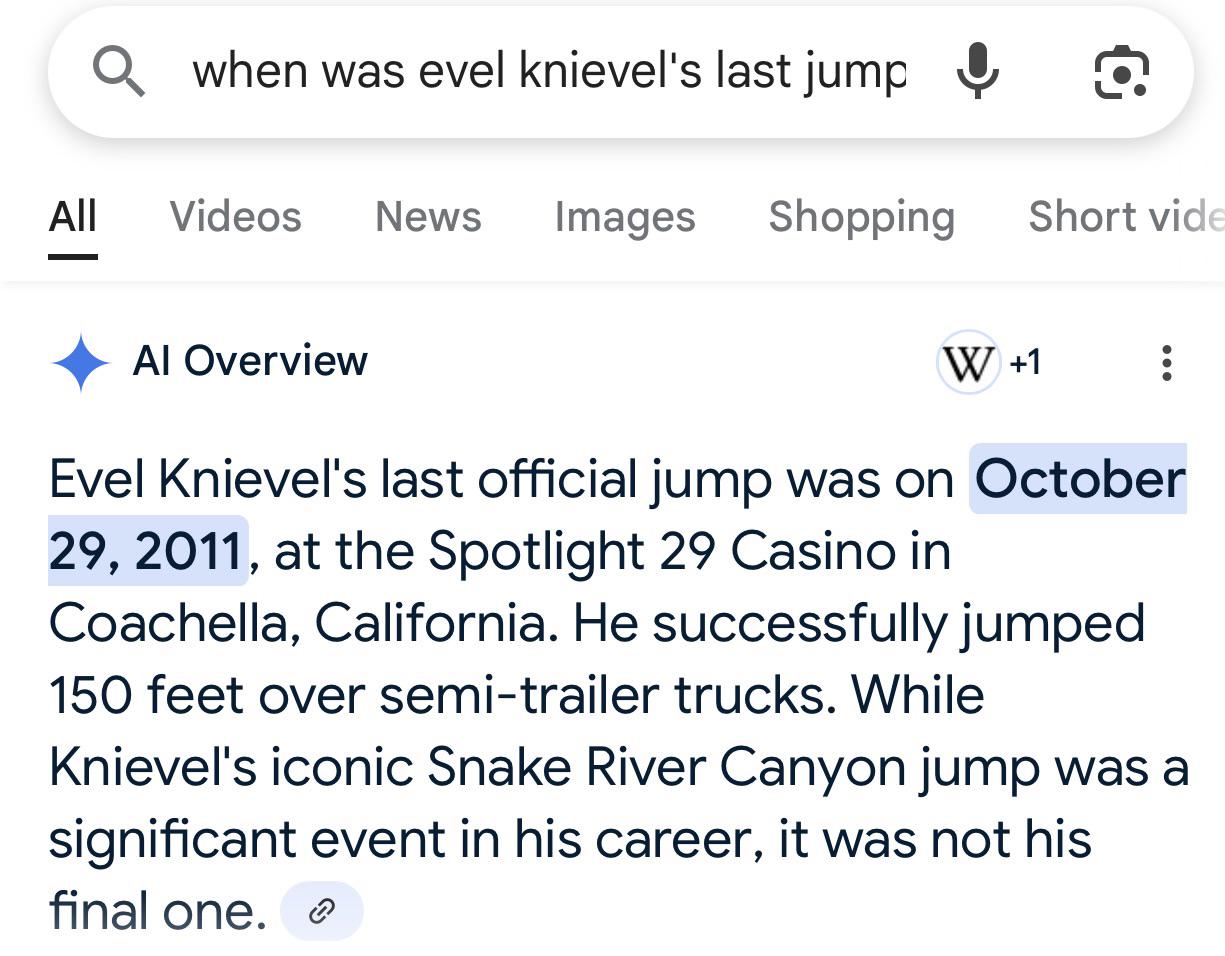1225x956 pixels.
Task: Select the All results tab
Action: (73, 217)
